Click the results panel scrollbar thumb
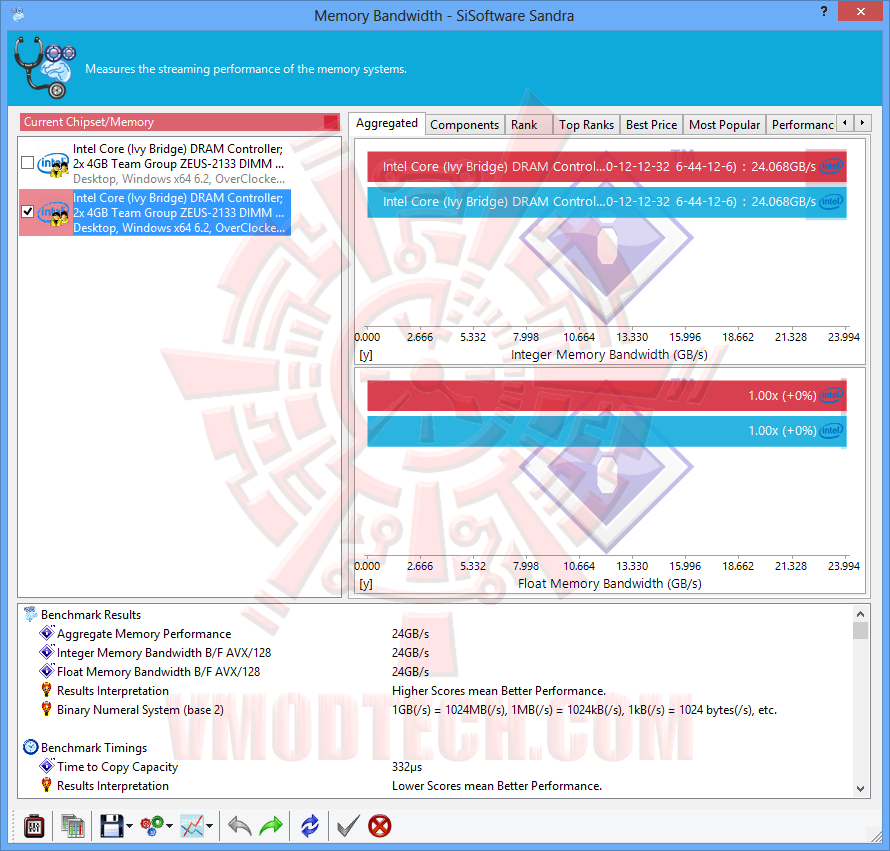Viewport: 890px width, 851px height. click(x=860, y=631)
